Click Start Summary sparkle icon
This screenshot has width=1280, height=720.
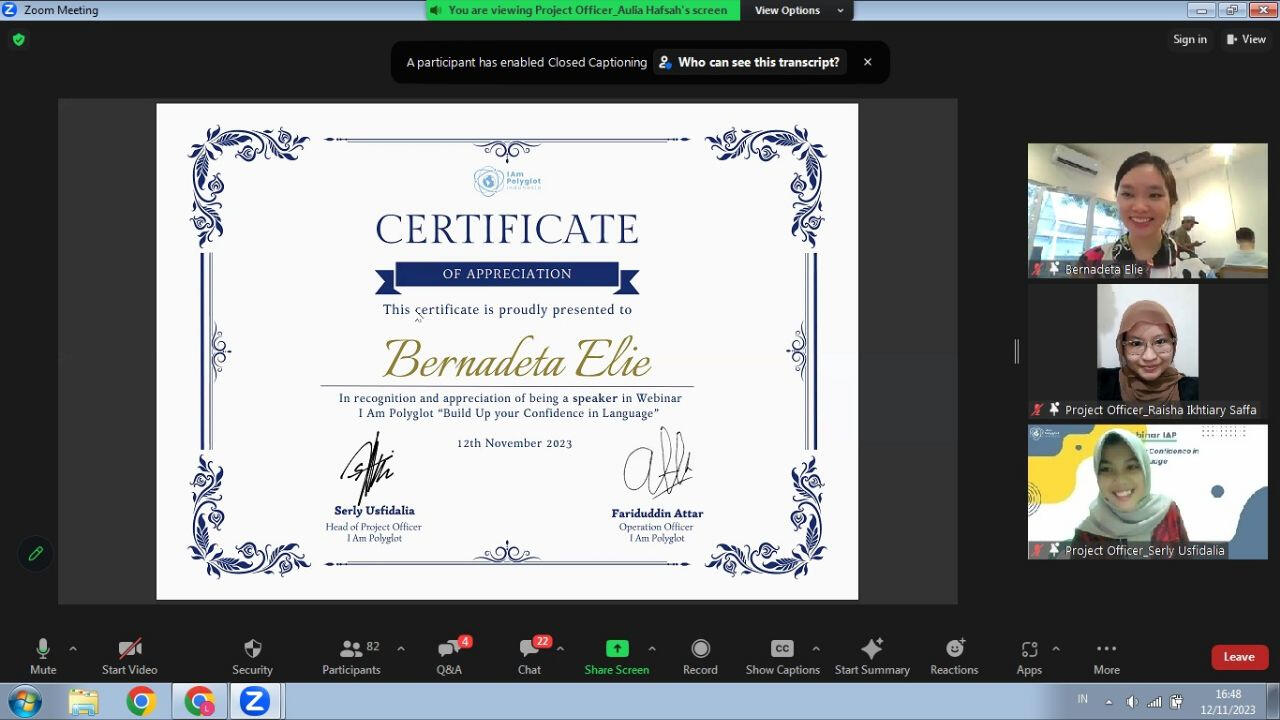pos(872,649)
